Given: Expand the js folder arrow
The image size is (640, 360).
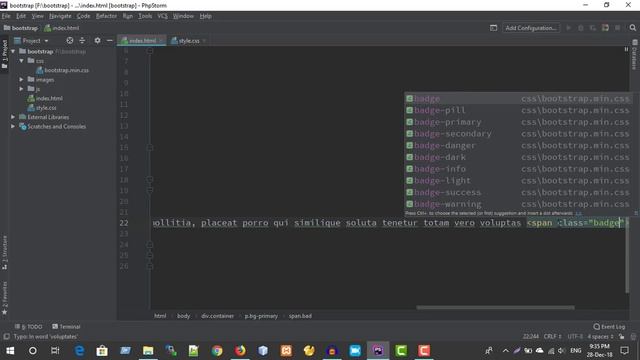Looking at the screenshot, I should [22, 89].
